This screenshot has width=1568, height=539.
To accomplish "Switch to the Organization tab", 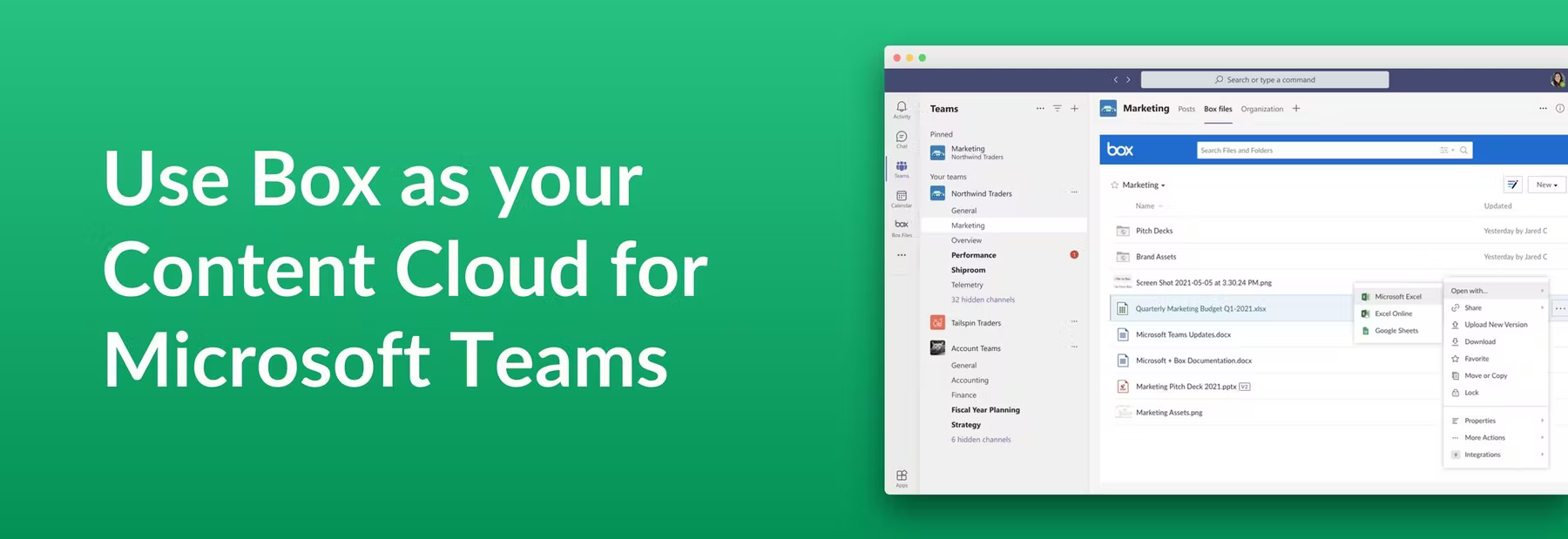I will tap(1262, 109).
